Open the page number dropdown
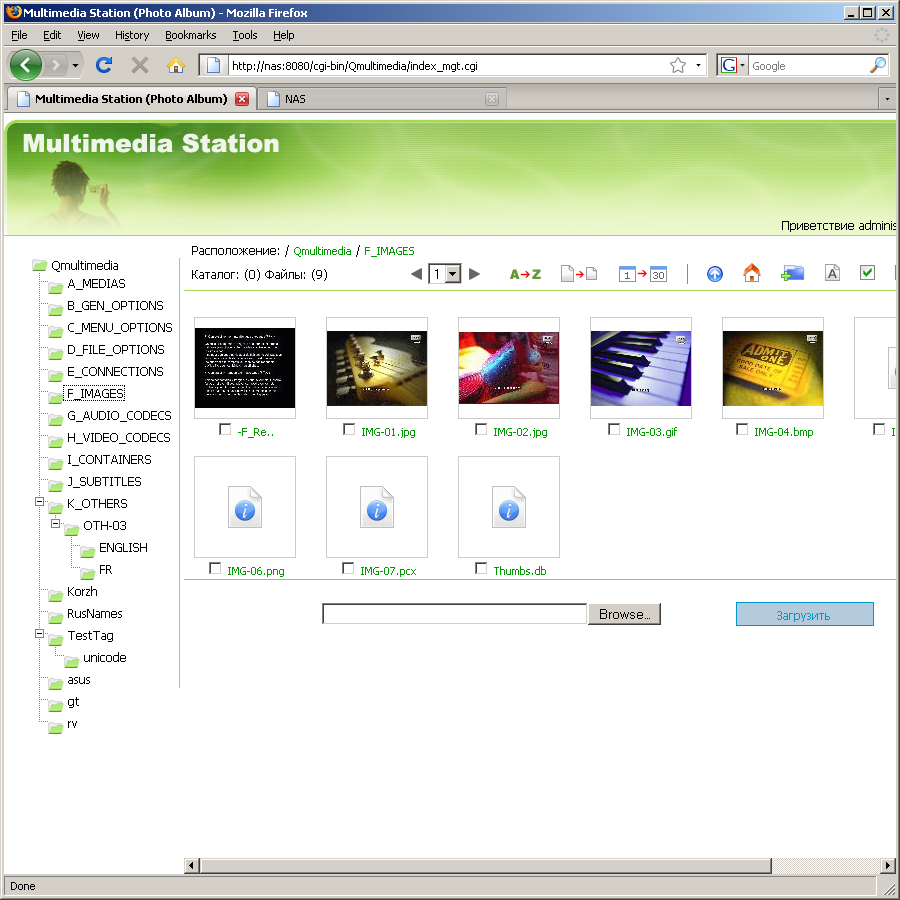 click(453, 274)
